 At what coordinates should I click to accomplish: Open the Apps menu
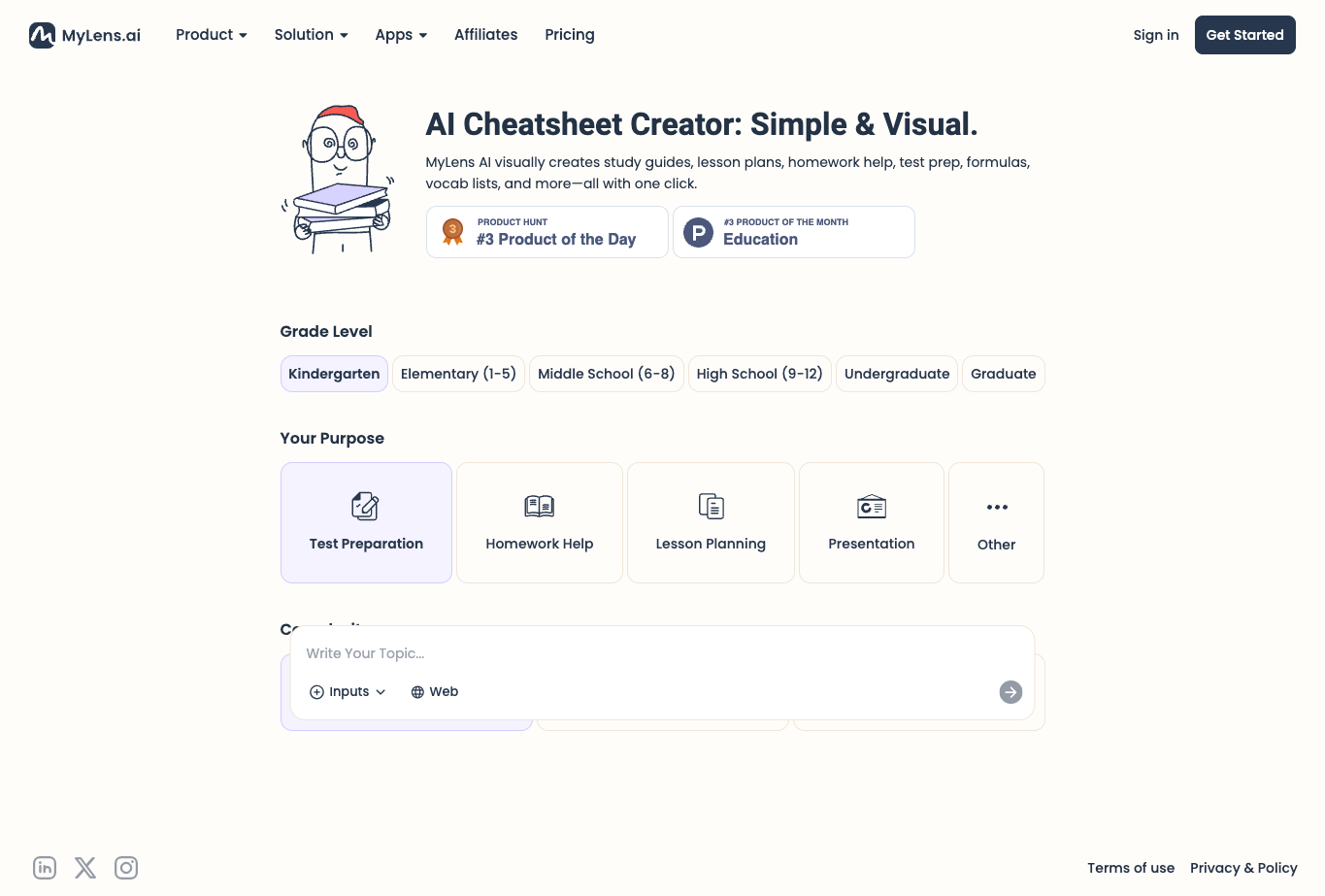(x=400, y=34)
